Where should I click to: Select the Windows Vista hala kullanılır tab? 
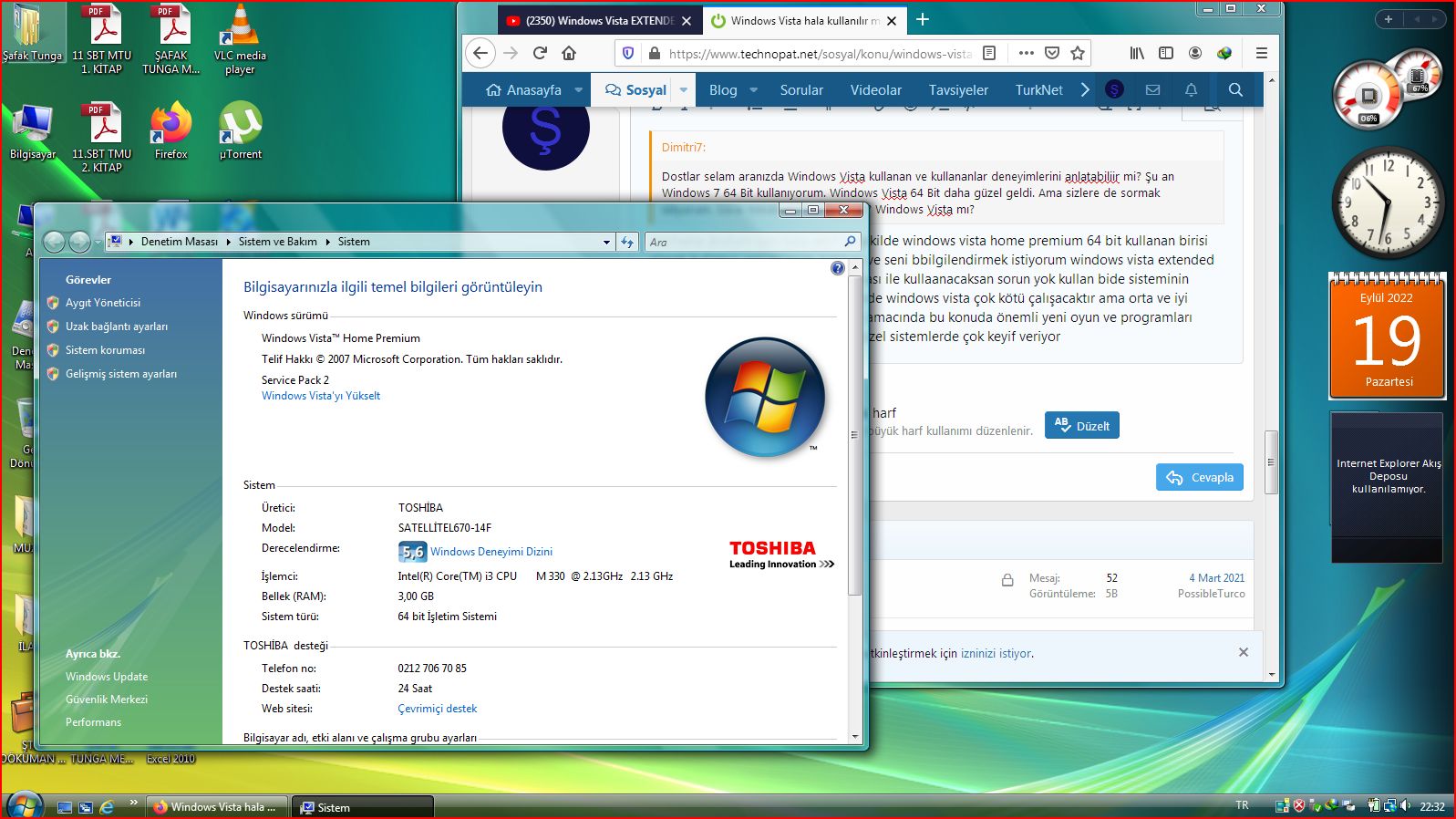(805, 20)
